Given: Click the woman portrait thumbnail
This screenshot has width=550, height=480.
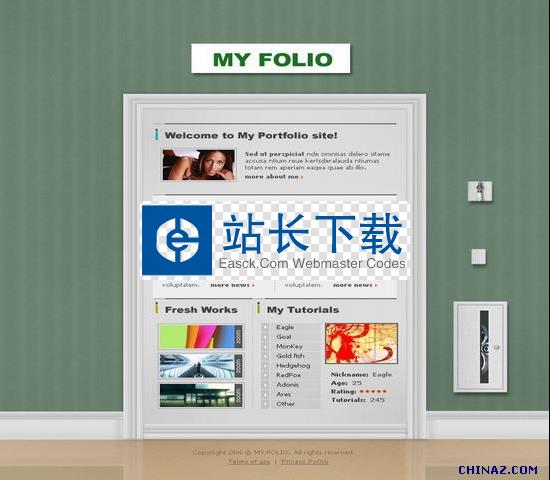Looking at the screenshot, I should coord(199,165).
